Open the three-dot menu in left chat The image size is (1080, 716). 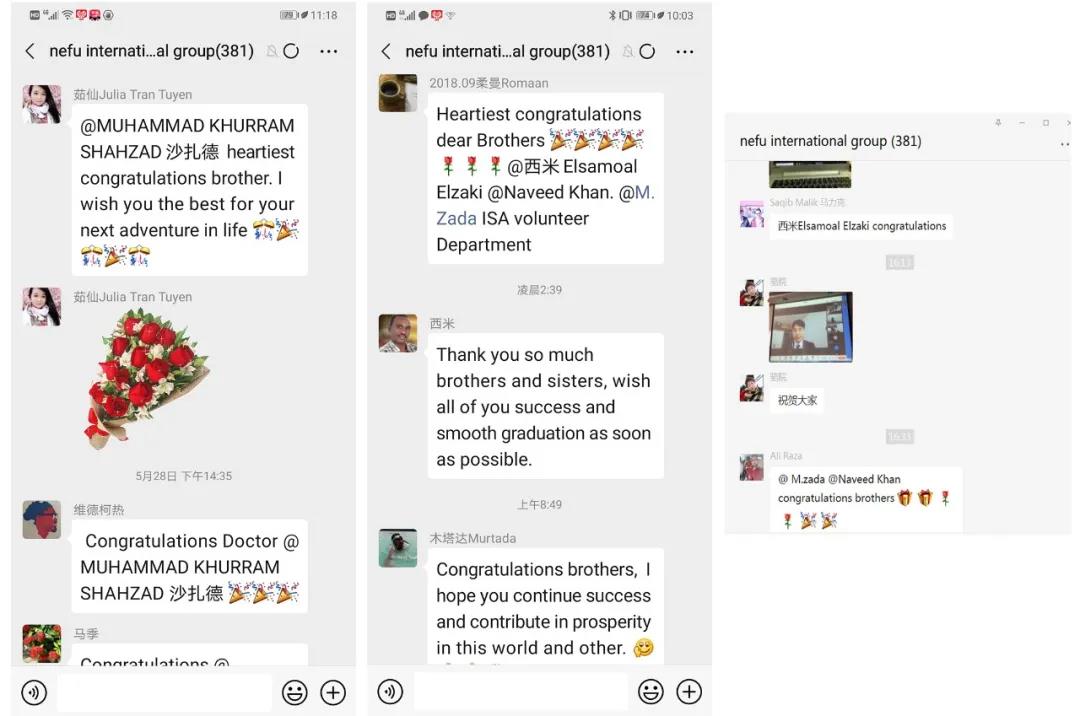pos(329,51)
